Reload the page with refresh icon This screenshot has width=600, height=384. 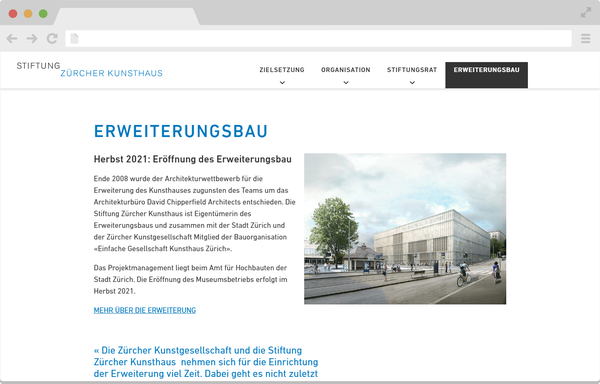52,38
